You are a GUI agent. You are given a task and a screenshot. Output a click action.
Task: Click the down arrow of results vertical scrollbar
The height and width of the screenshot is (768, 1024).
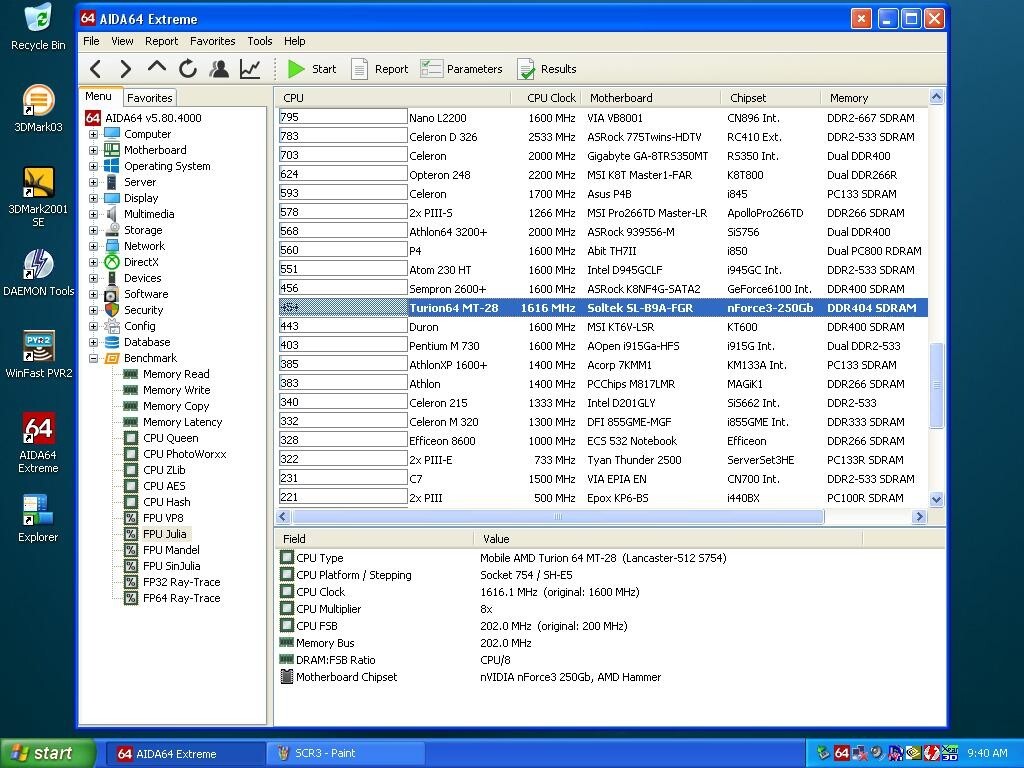[x=936, y=500]
